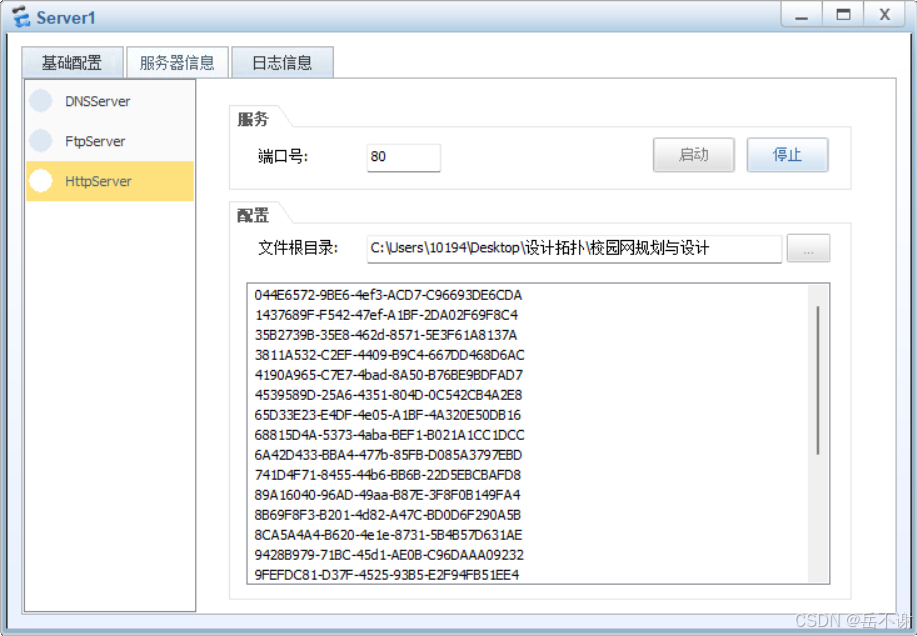This screenshot has height=636, width=917.
Task: Select DNSServer in the service list
Action: [x=110, y=101]
